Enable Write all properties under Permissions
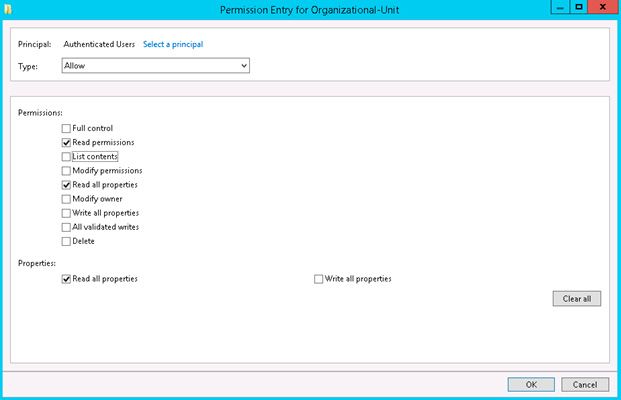621x400 pixels. coord(66,213)
